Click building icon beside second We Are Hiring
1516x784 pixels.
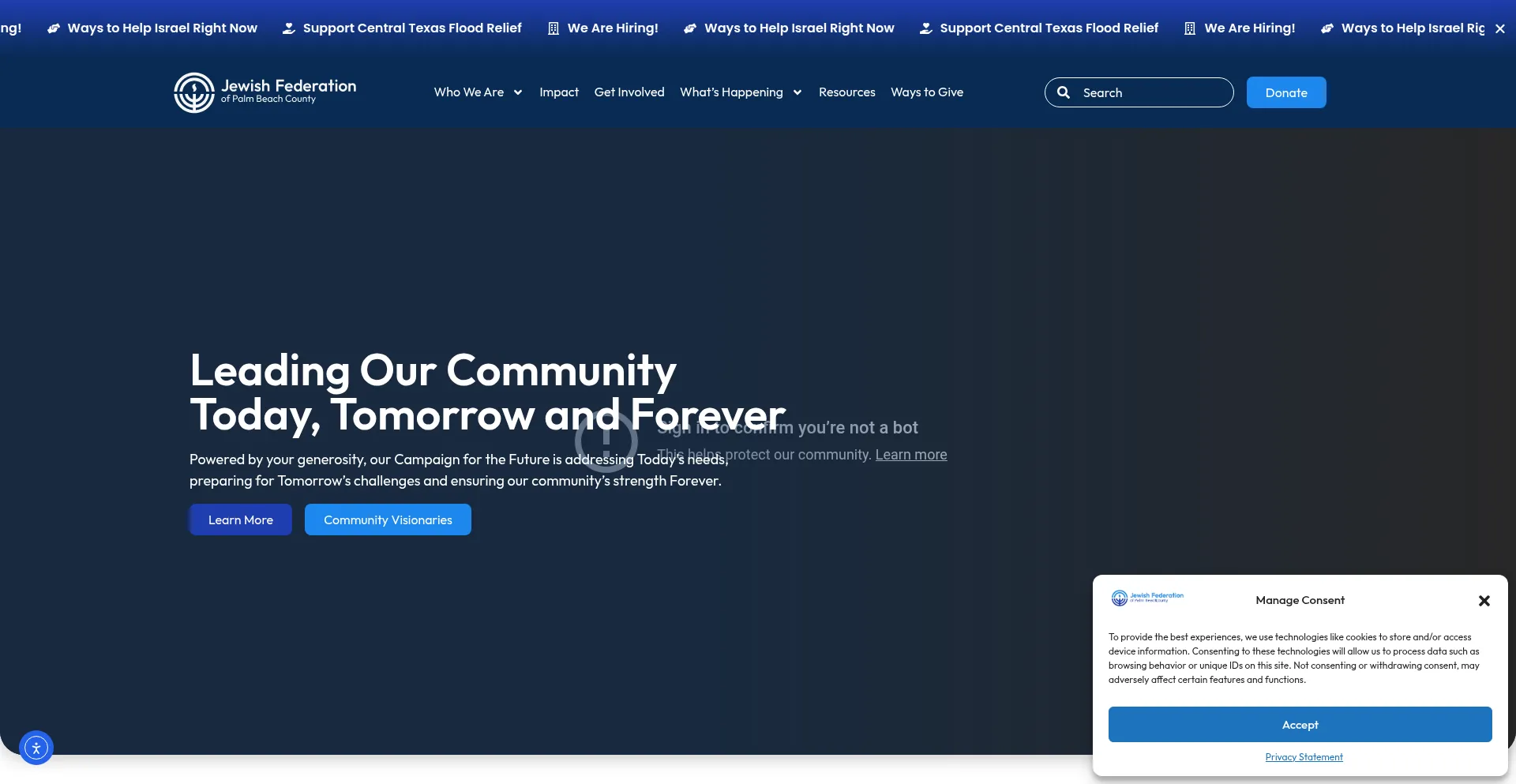click(x=1190, y=28)
